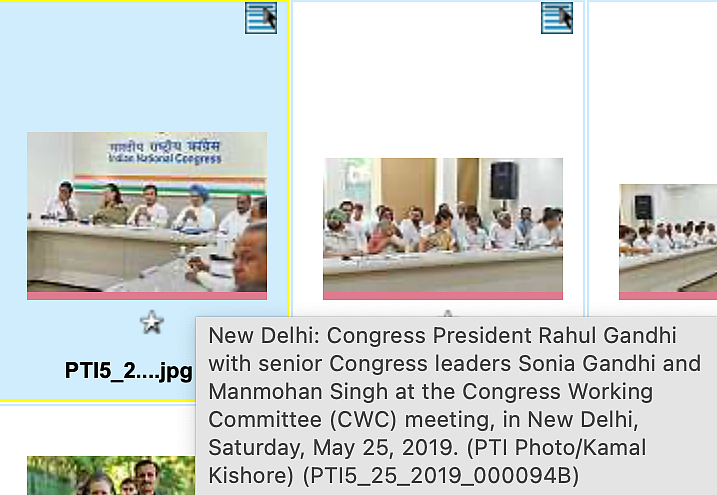Click the Indian National Congress banner in photo
The width and height of the screenshot is (717, 495).
(x=165, y=152)
